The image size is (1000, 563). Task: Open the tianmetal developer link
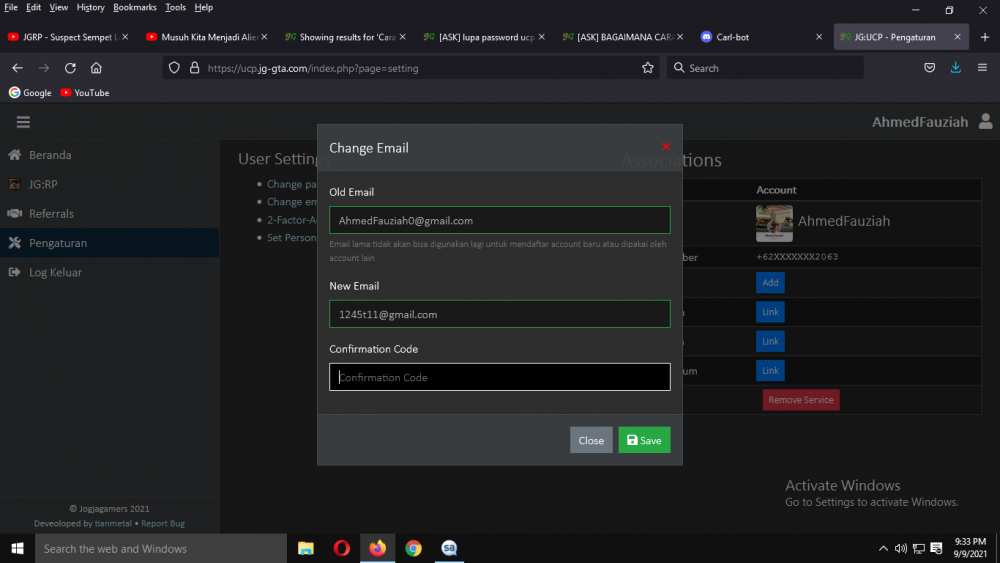pos(113,523)
